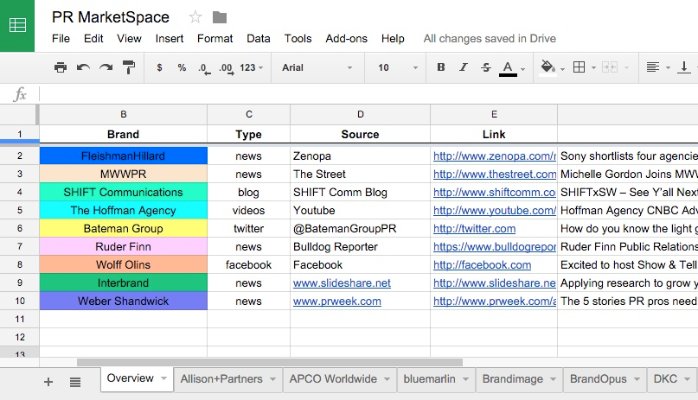Add a new sheet with plus
This screenshot has height=400, width=698.
point(48,382)
